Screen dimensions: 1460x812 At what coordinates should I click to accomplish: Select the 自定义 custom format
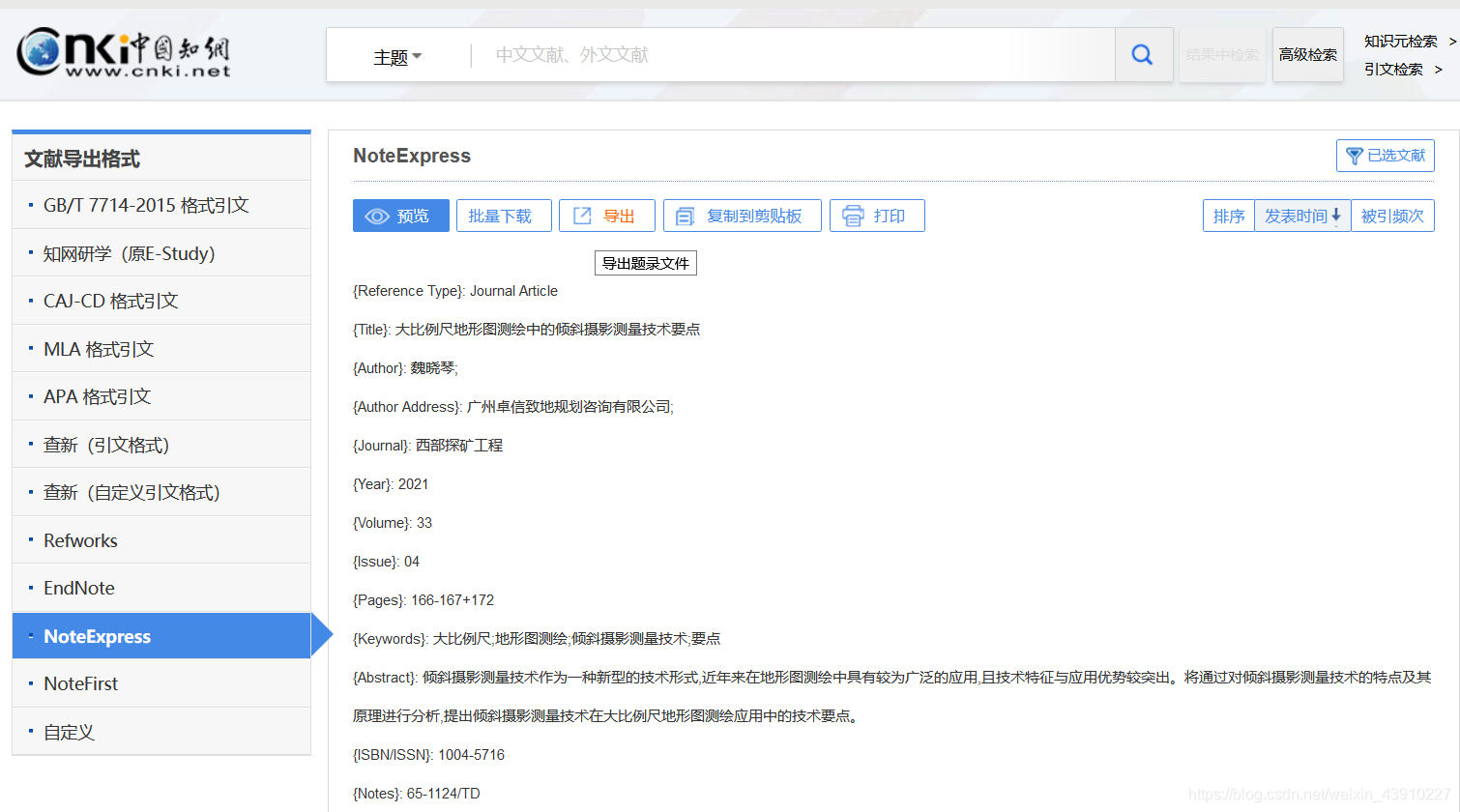(x=161, y=732)
